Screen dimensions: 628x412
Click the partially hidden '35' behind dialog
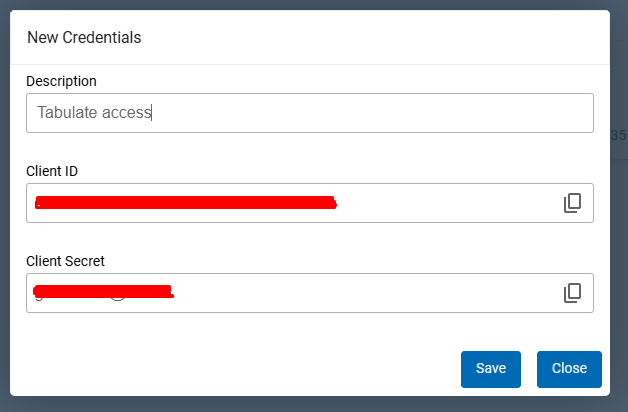619,135
